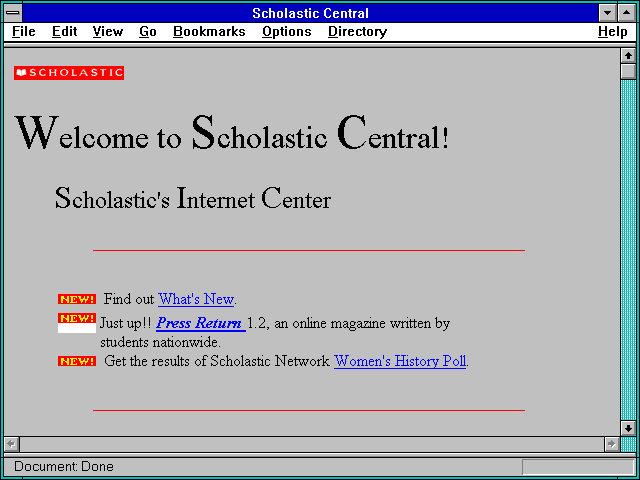Click the Welcome to Scholastic Central heading
640x480 pixels.
click(231, 133)
